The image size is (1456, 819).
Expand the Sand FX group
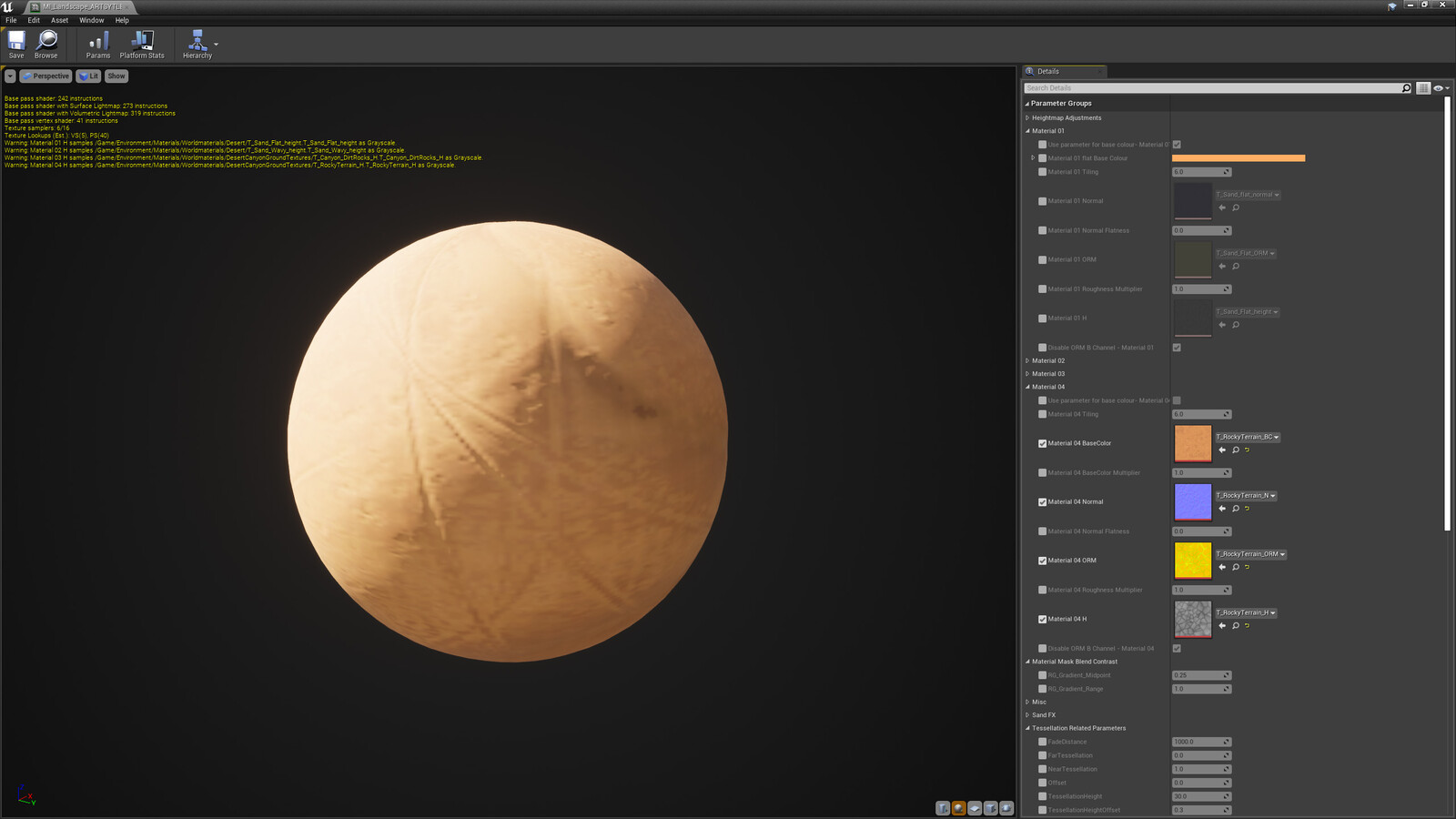(1027, 715)
